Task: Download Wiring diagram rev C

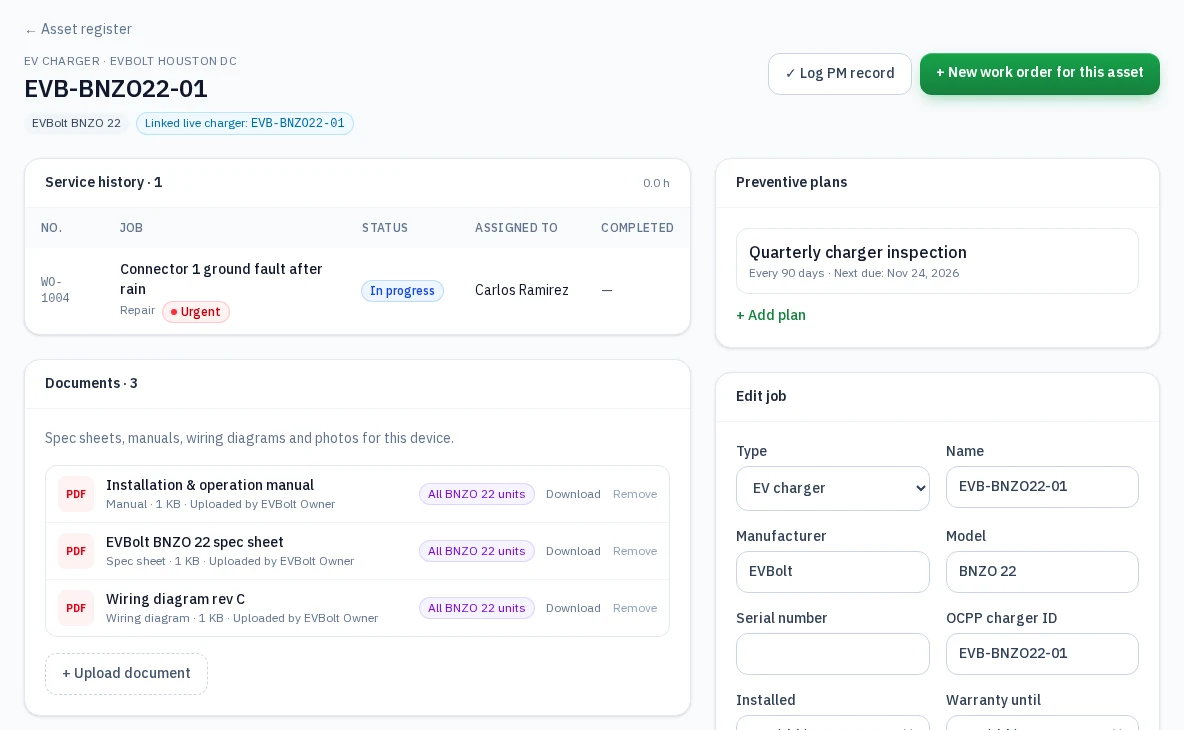Action: coord(573,608)
